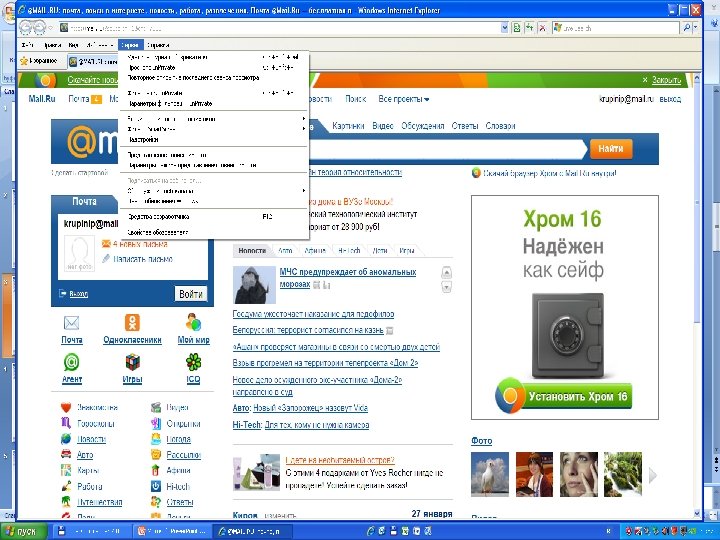Choose Надстройки in the Сервис menu
The width and height of the screenshot is (720, 540).
pos(214,139)
